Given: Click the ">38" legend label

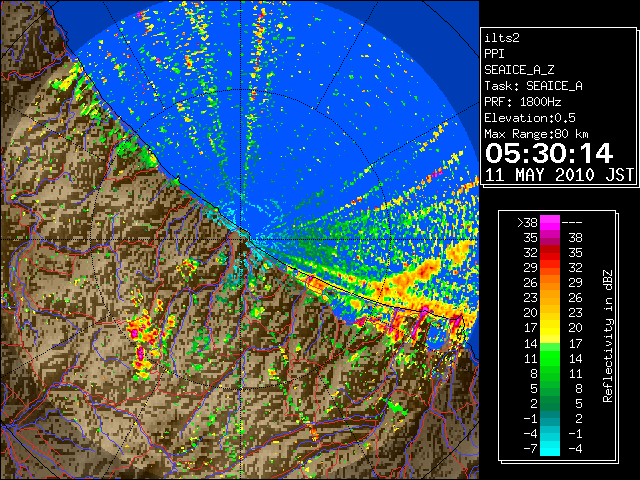Looking at the screenshot, I should [x=527, y=223].
